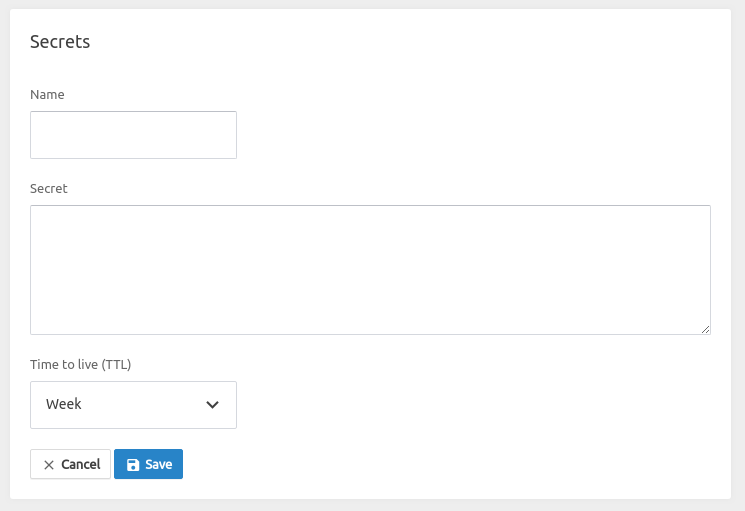This screenshot has height=511, width=745.
Task: Click the floppy disk icon on Save
Action: tap(133, 464)
